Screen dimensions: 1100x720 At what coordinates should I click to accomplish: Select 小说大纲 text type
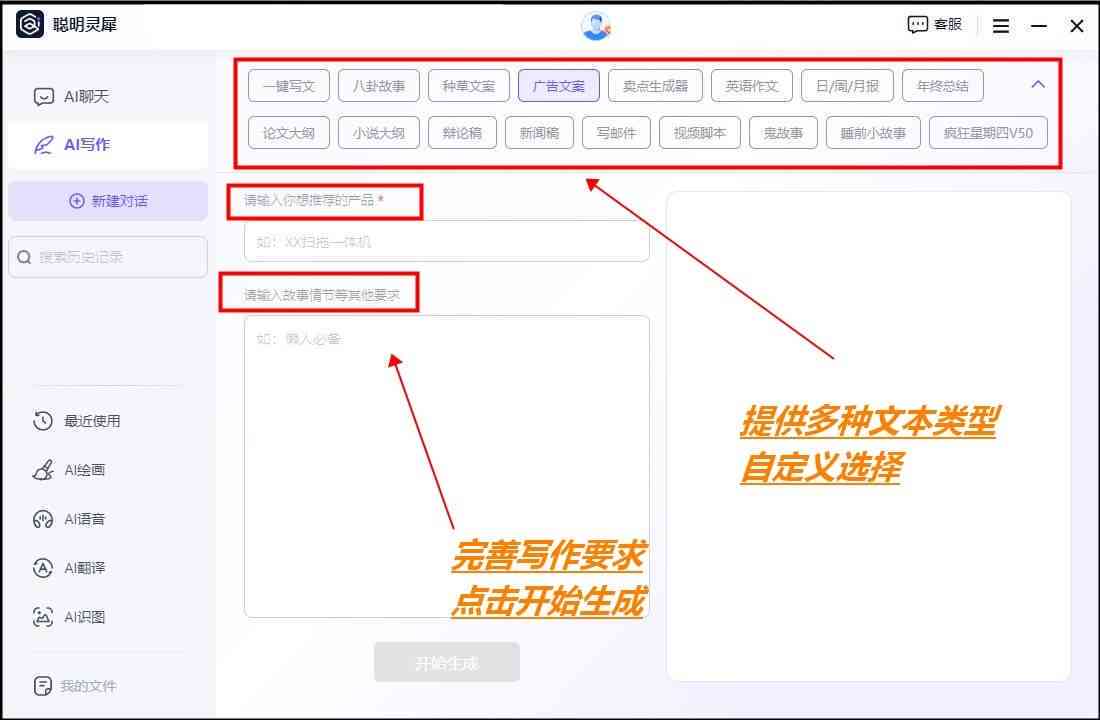point(379,133)
